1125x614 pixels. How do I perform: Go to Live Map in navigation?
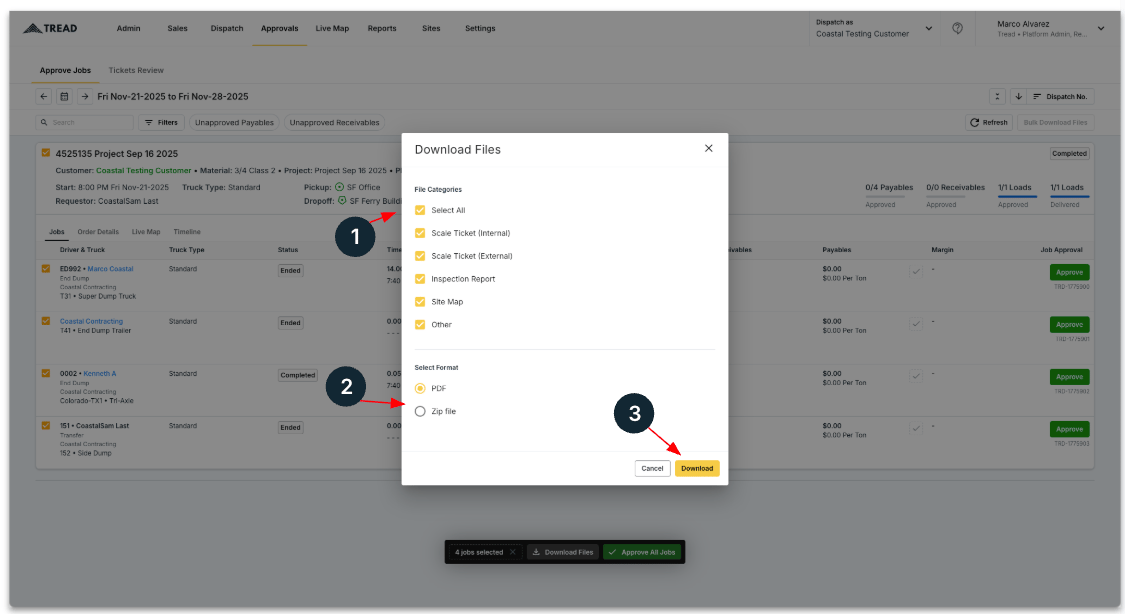(x=332, y=29)
